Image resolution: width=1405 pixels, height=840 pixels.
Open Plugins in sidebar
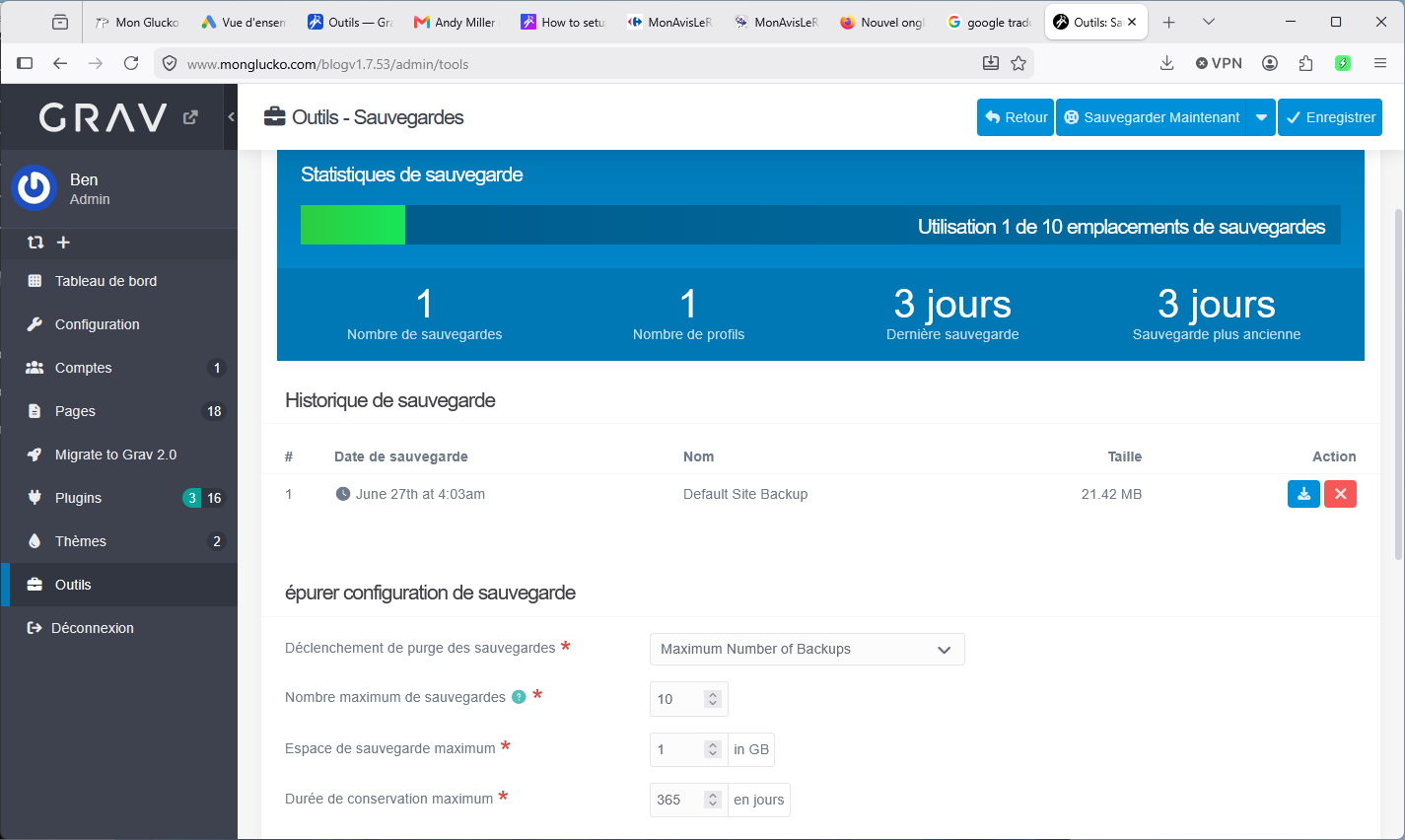[119, 498]
